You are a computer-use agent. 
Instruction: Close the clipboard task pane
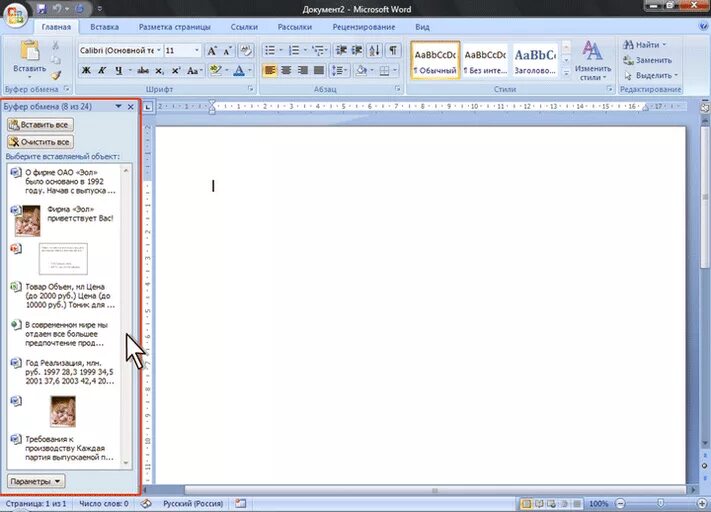(131, 107)
